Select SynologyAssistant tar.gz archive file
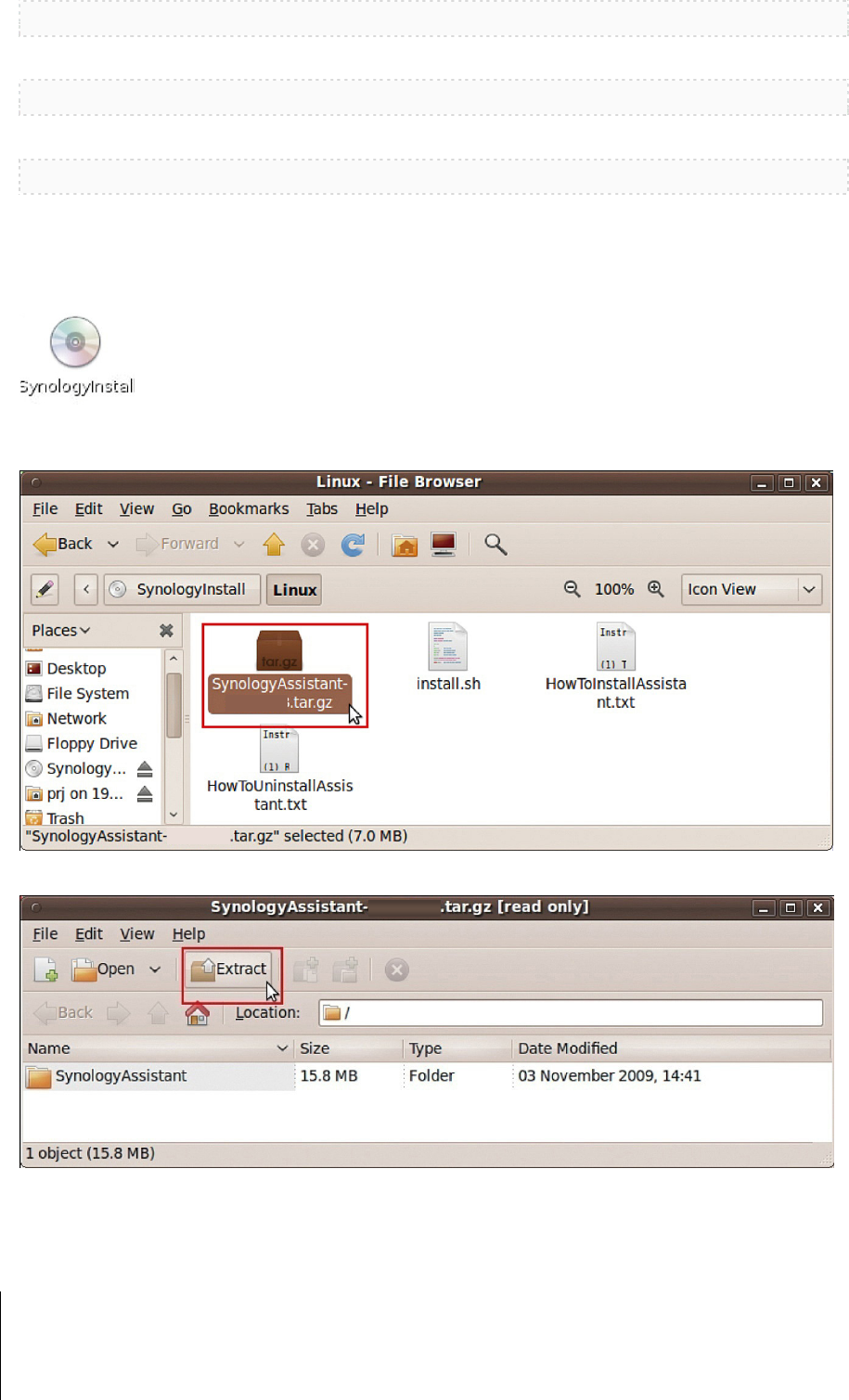The width and height of the screenshot is (849, 1400). tap(280, 671)
